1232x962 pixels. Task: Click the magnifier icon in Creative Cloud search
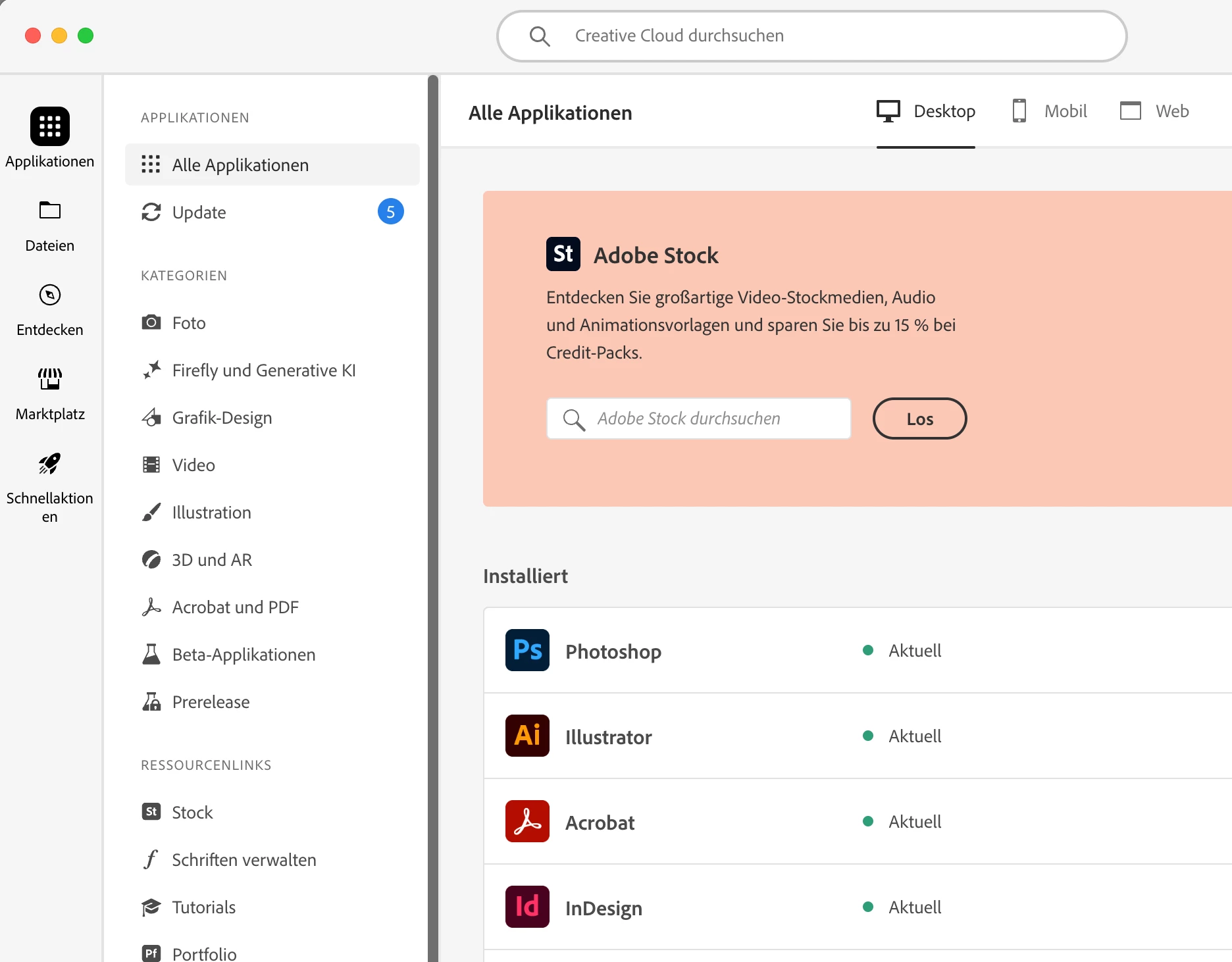[x=540, y=36]
